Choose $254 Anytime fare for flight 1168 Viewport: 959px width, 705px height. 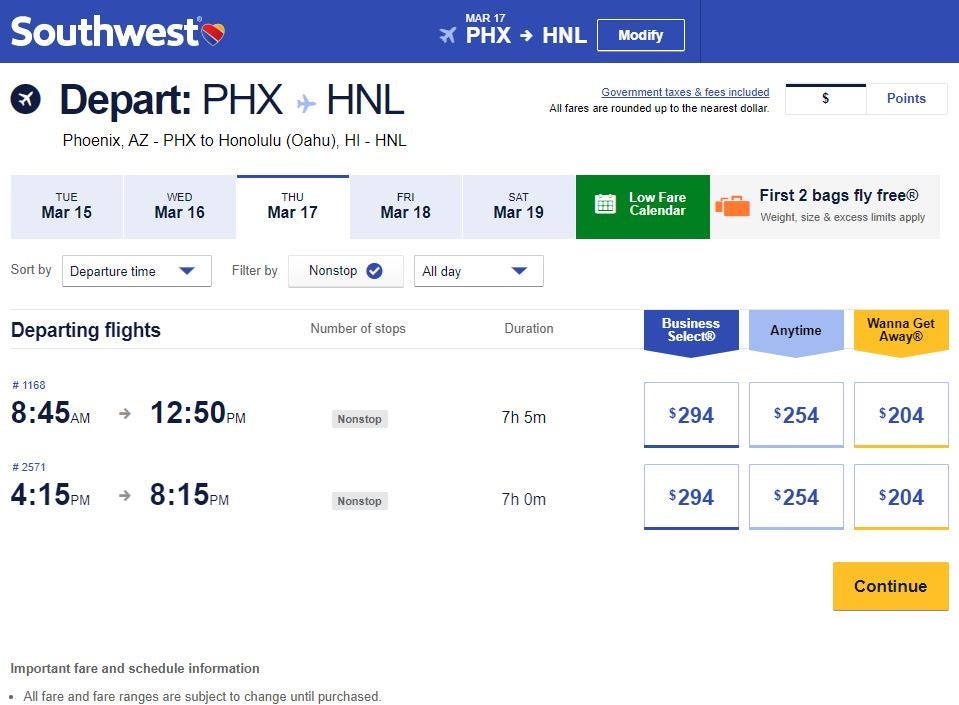(796, 415)
